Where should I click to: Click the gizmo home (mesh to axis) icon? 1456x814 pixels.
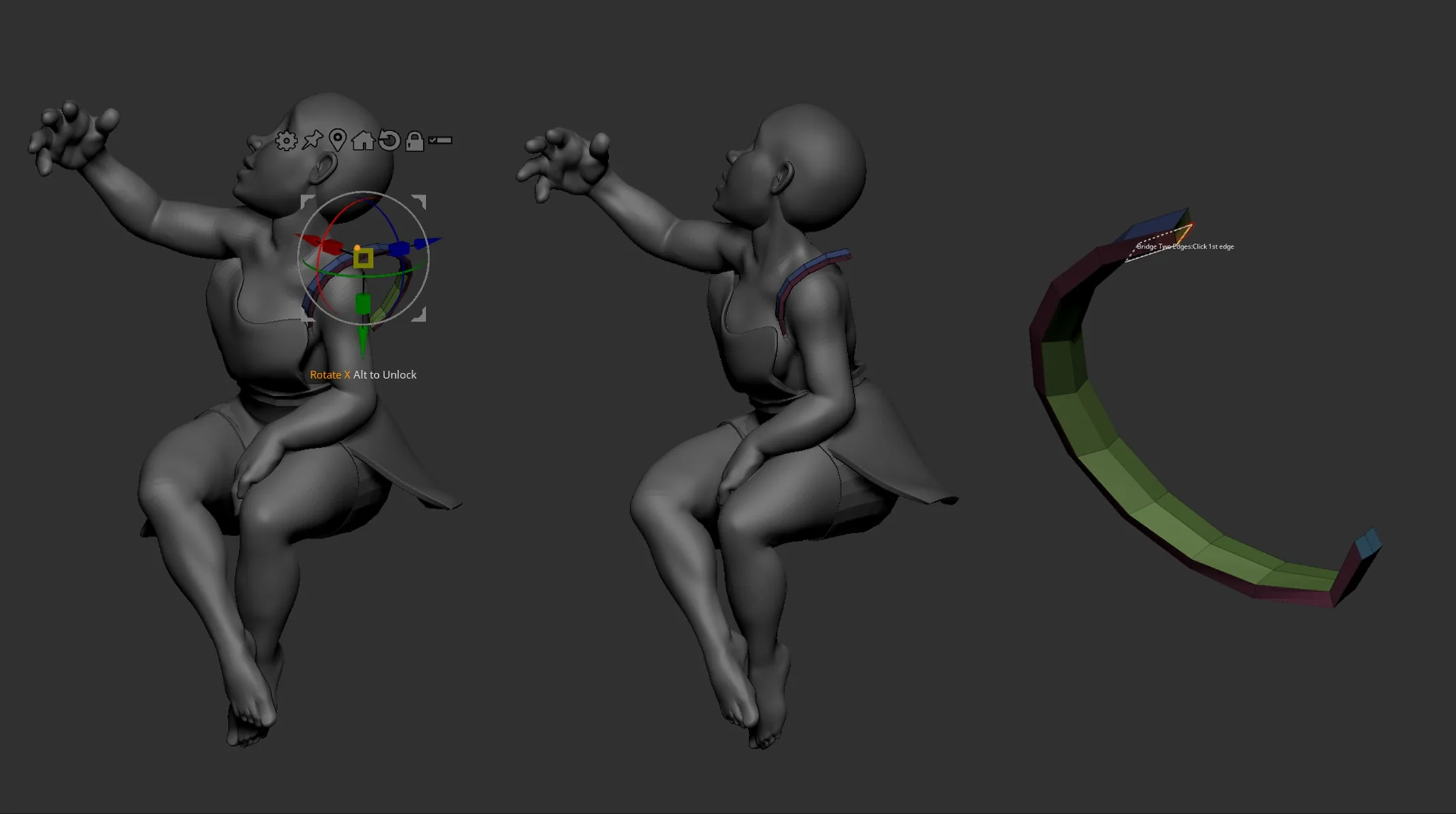pos(362,140)
